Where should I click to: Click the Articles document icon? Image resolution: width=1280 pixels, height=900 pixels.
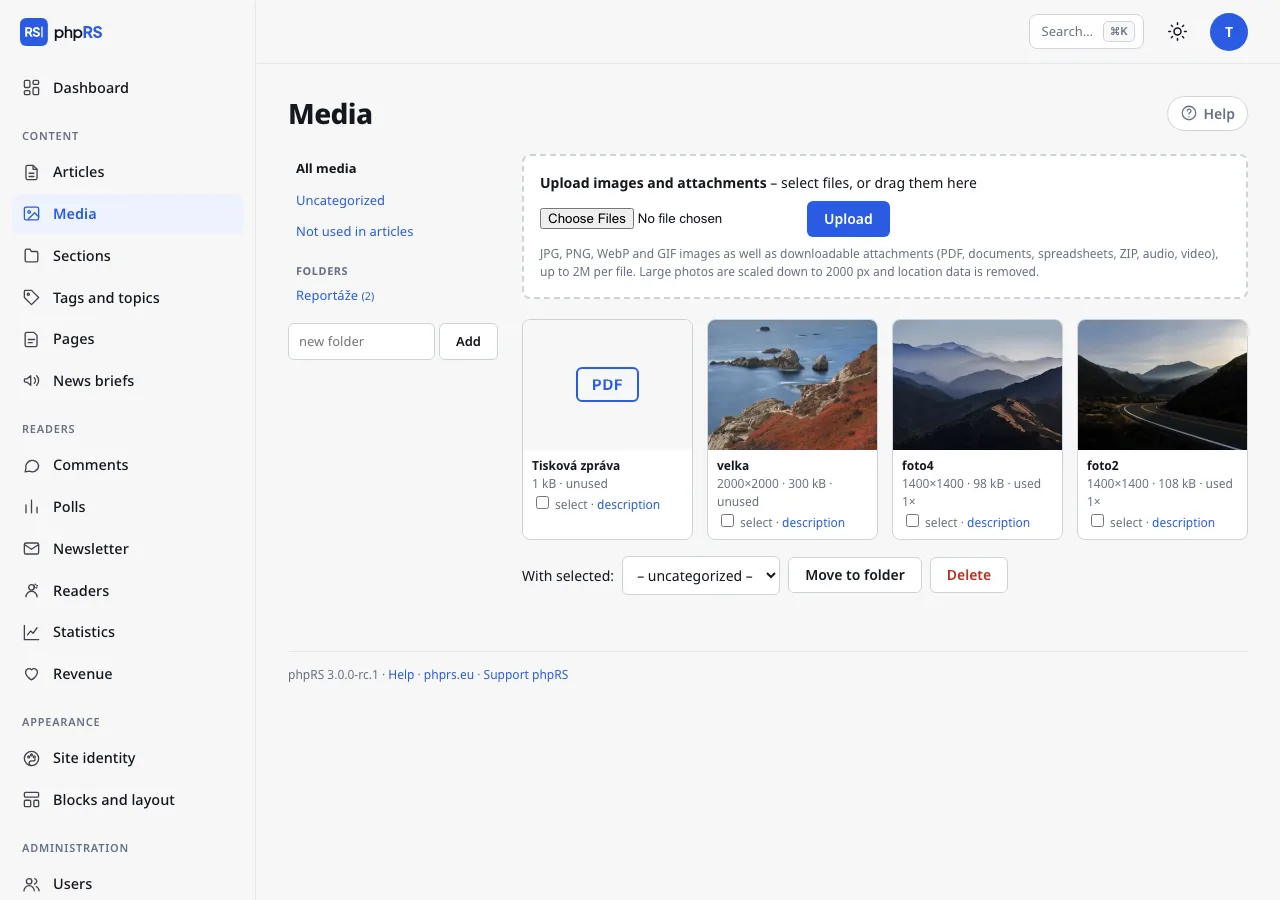32,172
